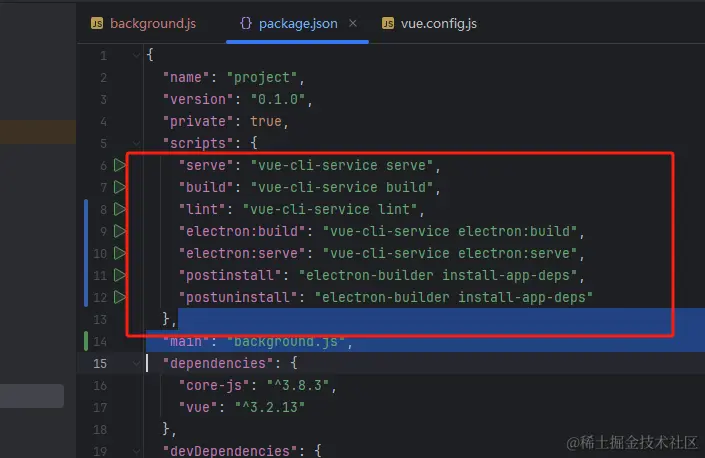Run the serve script from gutter
Screen dimensions: 705x458
coord(120,165)
